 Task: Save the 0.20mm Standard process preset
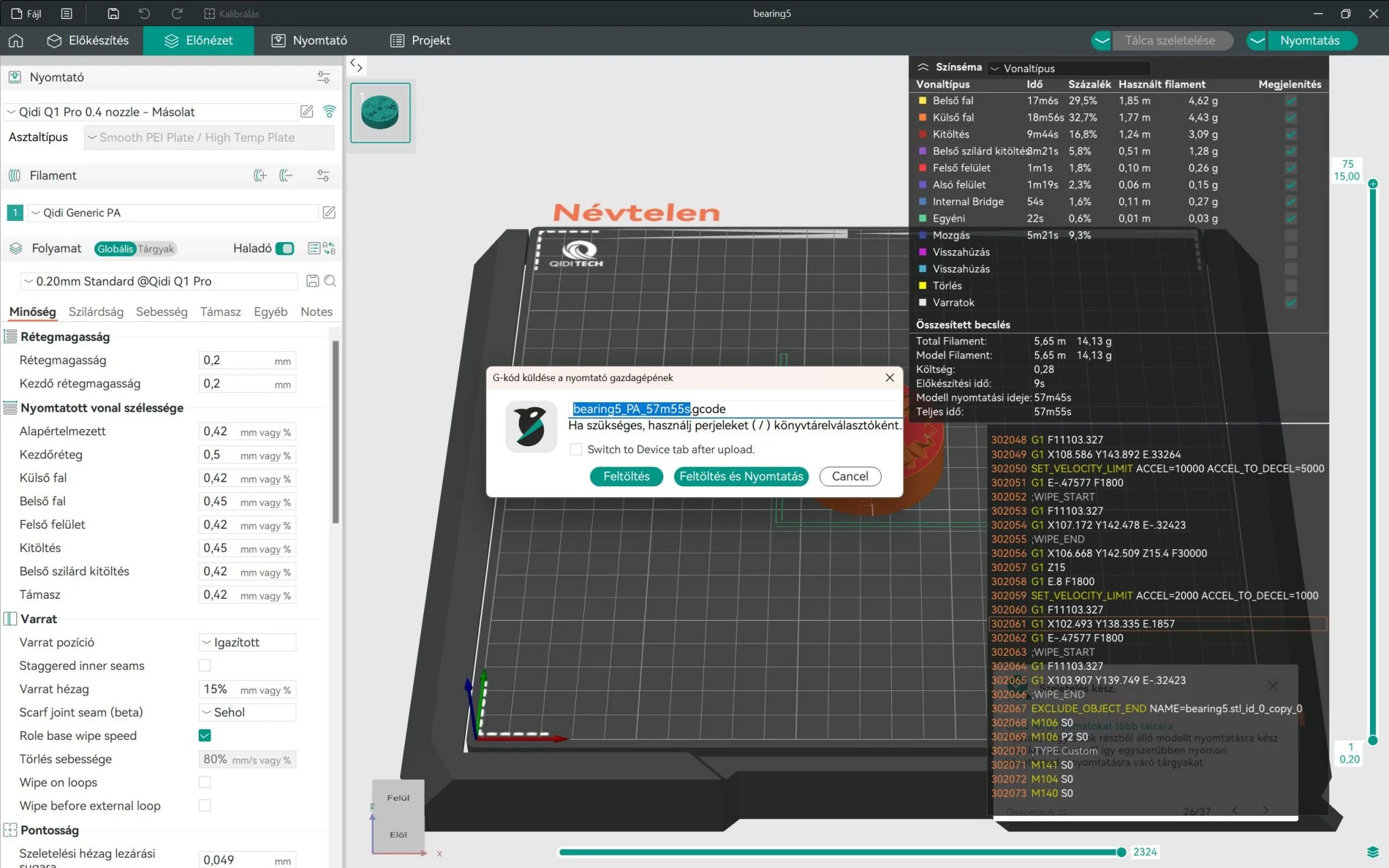pyautogui.click(x=313, y=281)
